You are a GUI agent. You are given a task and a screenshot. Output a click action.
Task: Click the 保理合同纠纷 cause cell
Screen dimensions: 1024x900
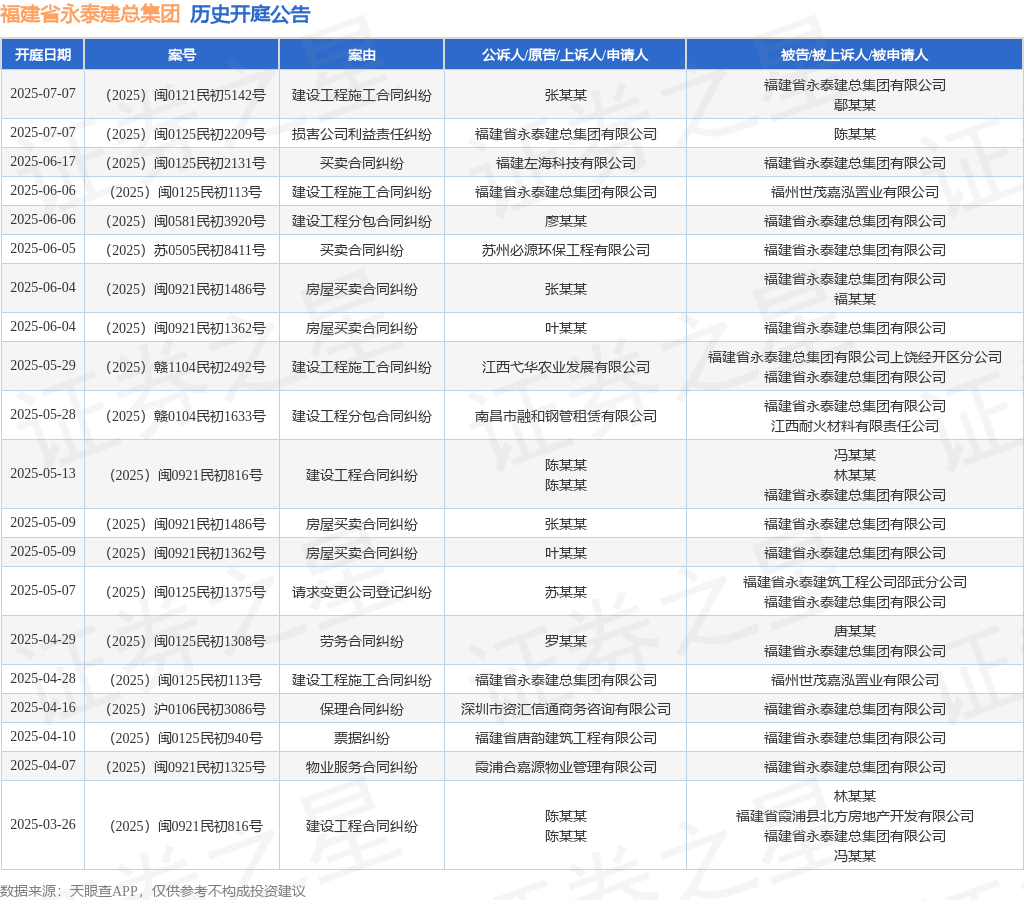362,709
